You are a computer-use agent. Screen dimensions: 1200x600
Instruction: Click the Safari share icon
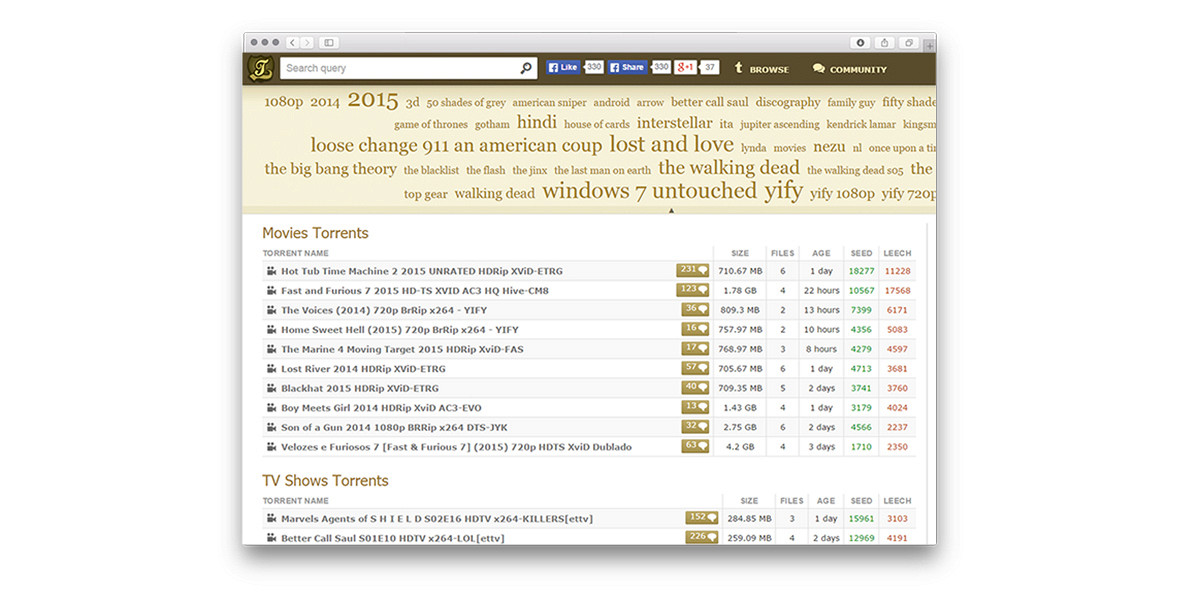884,43
